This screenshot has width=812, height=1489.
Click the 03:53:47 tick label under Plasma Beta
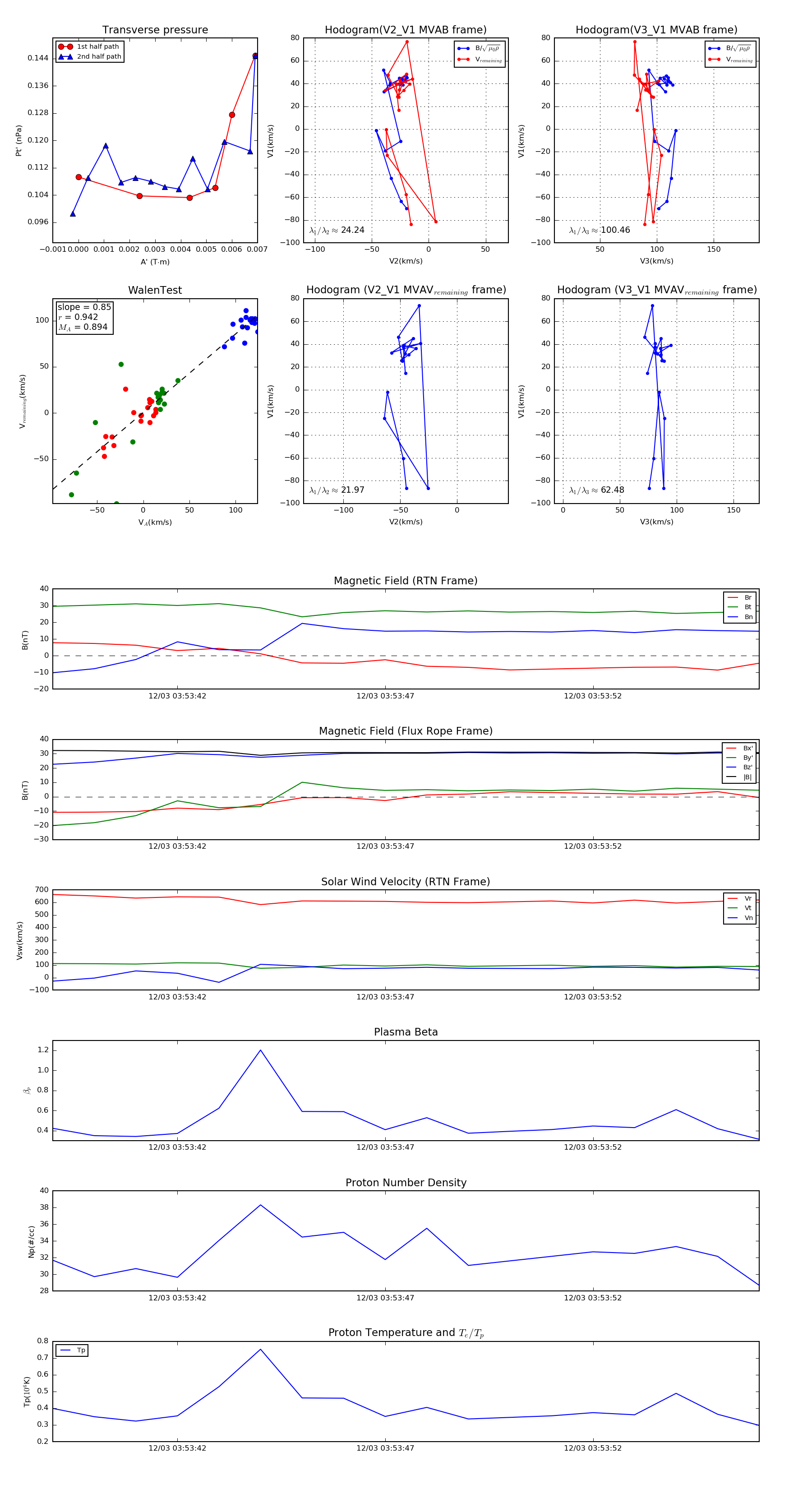(x=386, y=1147)
